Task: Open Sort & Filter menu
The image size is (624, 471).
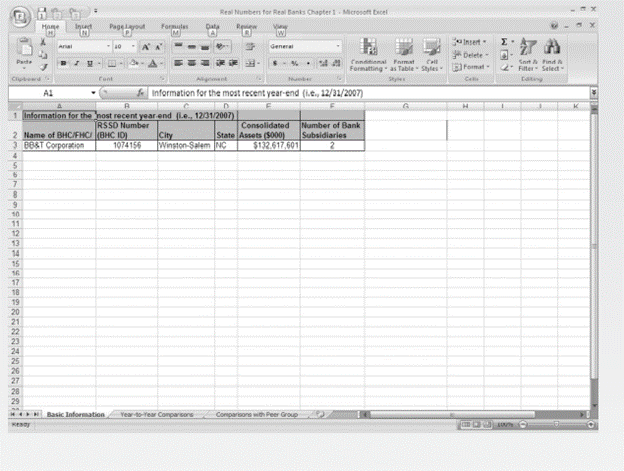Action: [528, 55]
